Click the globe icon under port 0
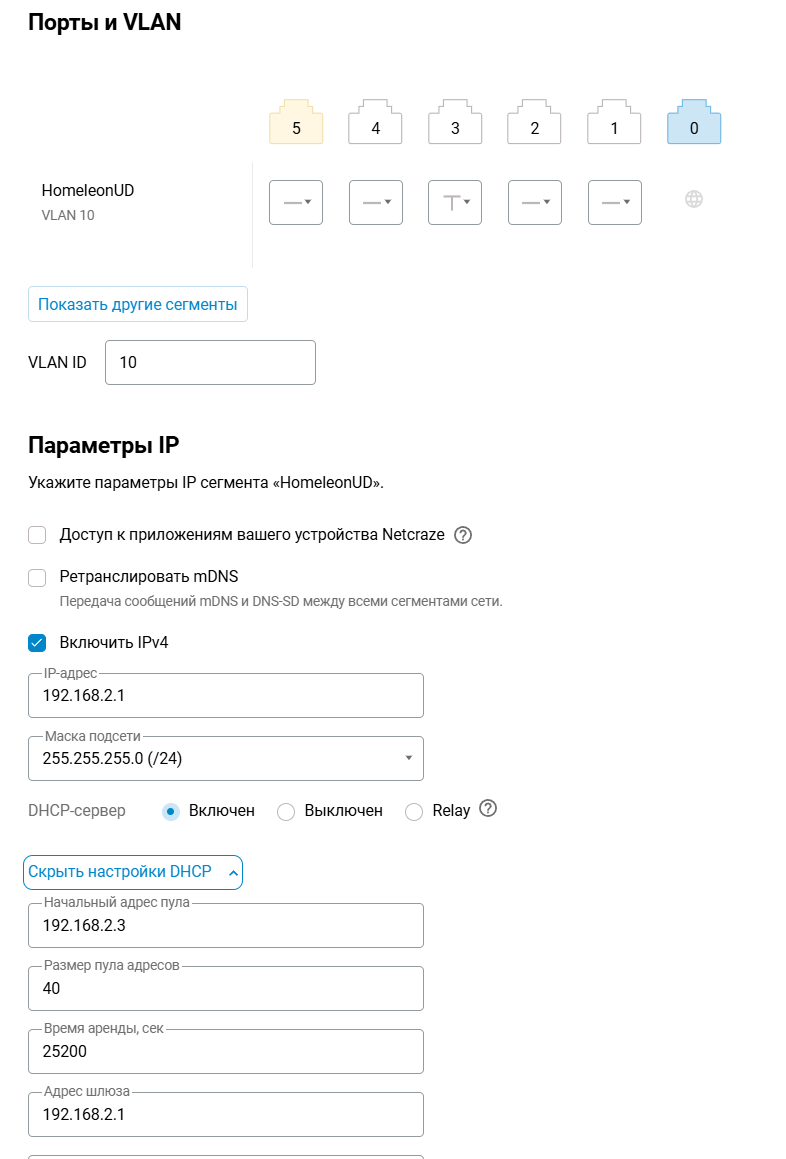The width and height of the screenshot is (786, 1159). [694, 199]
